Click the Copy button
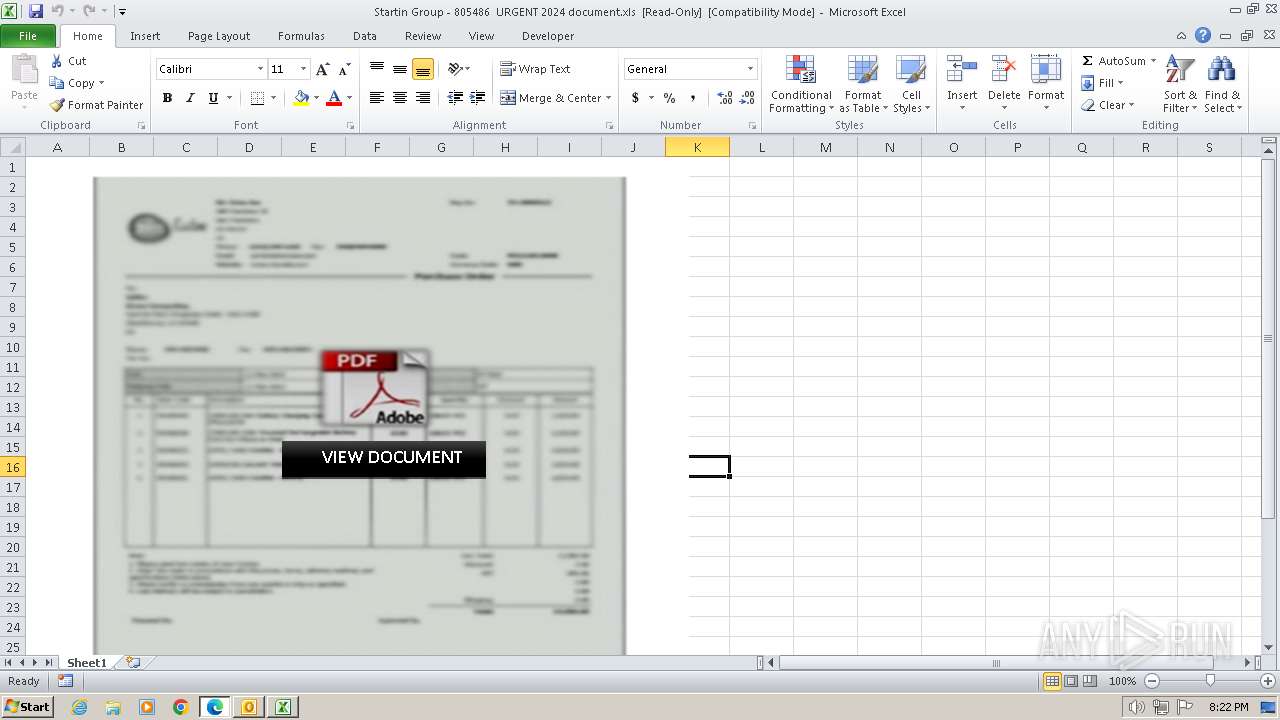1280x720 pixels. pos(76,83)
